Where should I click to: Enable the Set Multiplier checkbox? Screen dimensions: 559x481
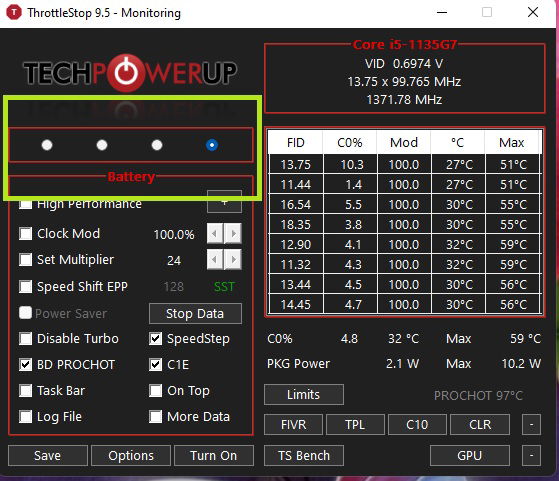tap(26, 260)
